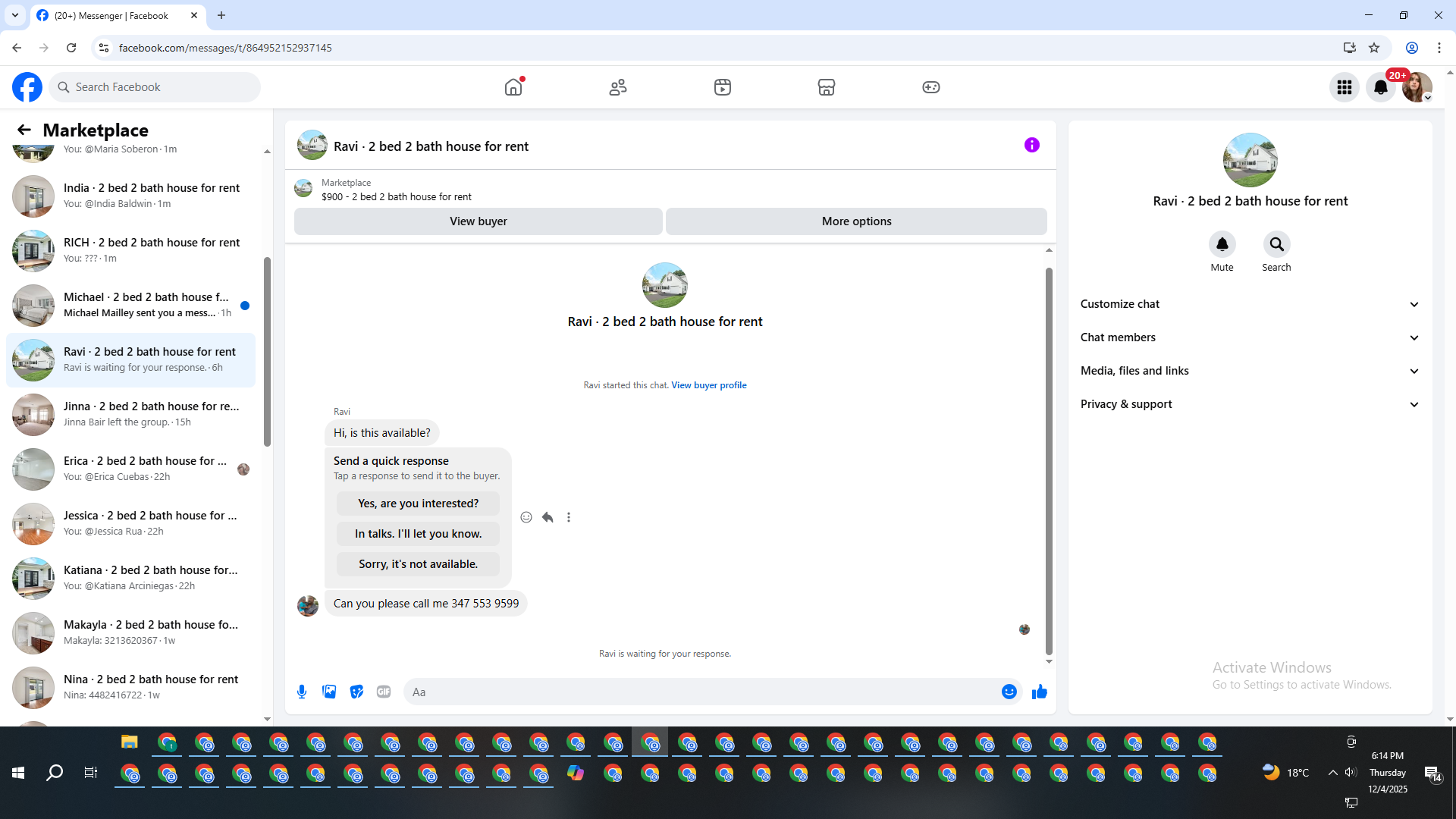Expand Media, files and links
1456x819 pixels.
pyautogui.click(x=1250, y=371)
